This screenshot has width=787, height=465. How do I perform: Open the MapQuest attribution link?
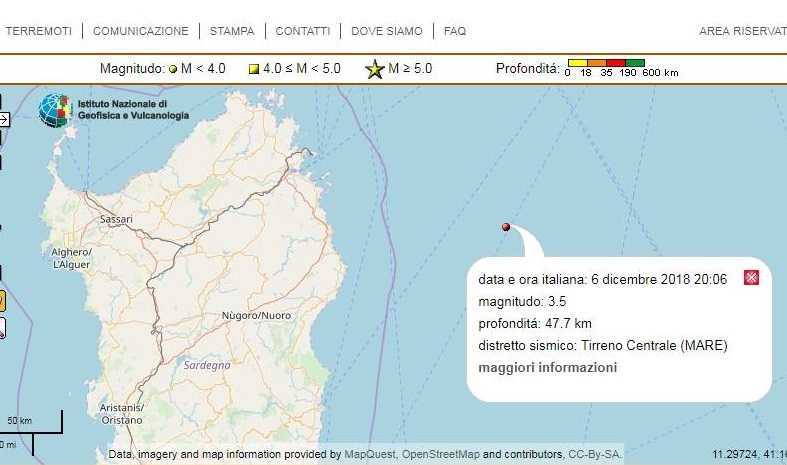pos(370,454)
